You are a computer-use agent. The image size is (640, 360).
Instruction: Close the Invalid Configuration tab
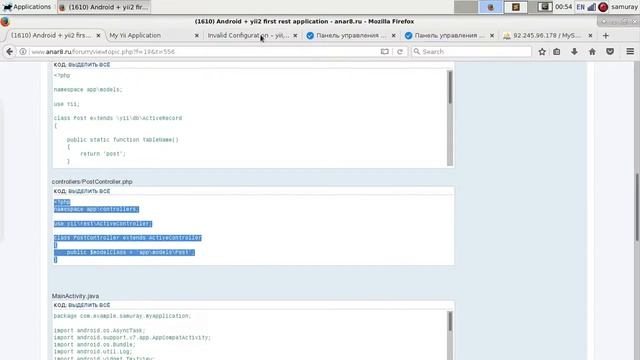tap(295, 36)
